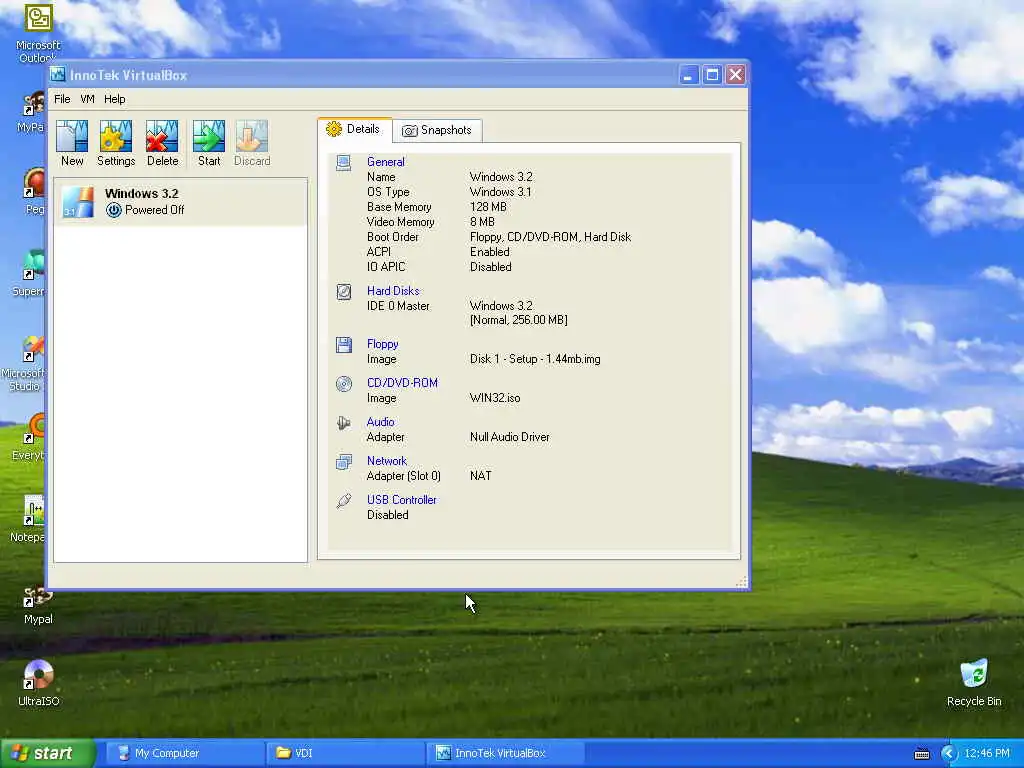This screenshot has width=1024, height=768.
Task: Click the Discard toolbar icon
Action: click(252, 143)
